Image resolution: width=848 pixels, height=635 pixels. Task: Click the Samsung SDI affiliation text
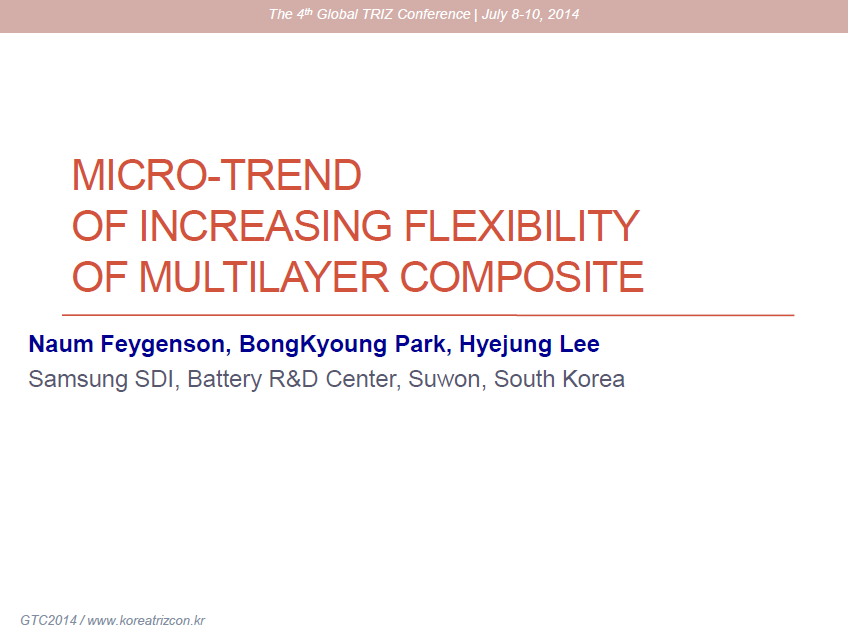coord(100,380)
